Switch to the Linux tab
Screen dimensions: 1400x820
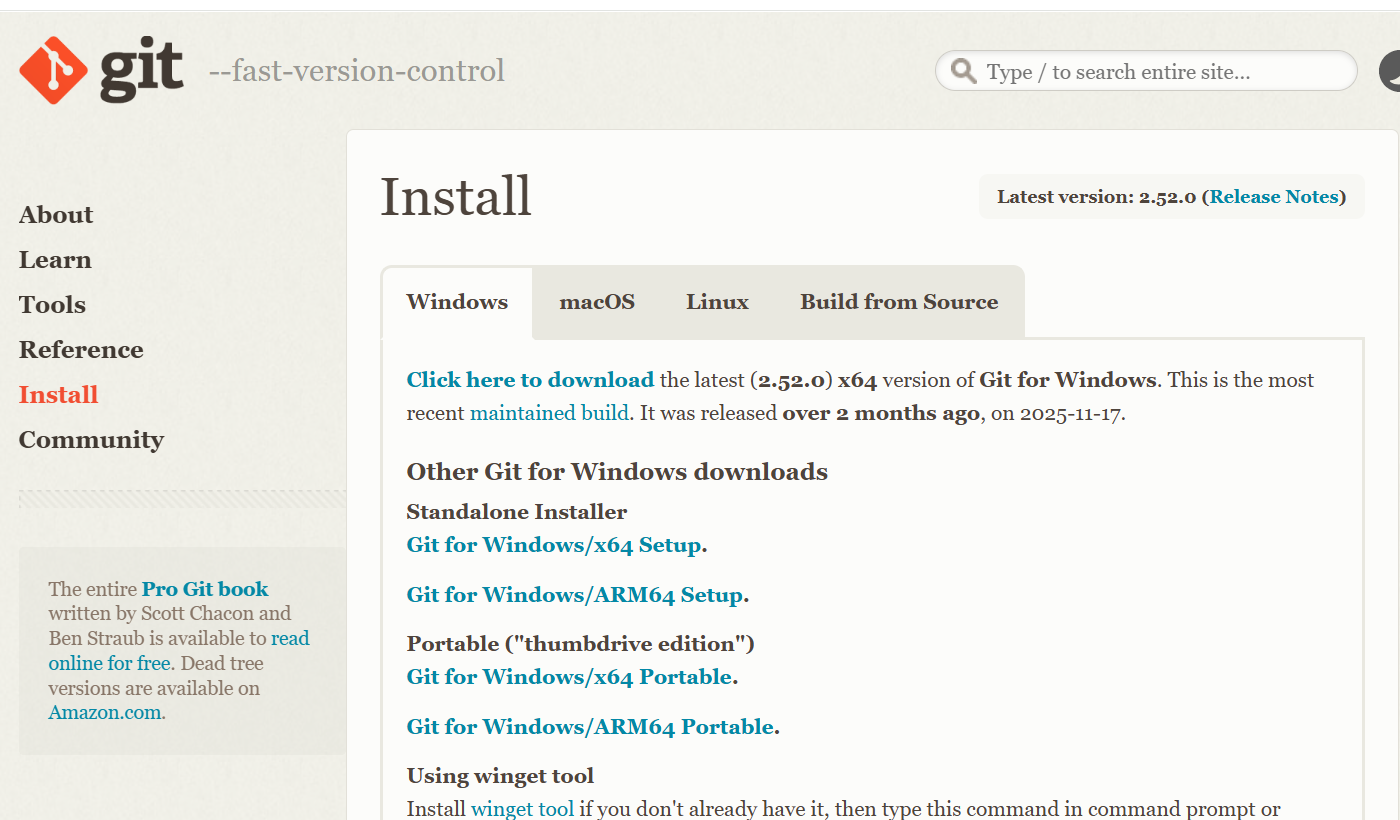[x=717, y=302]
